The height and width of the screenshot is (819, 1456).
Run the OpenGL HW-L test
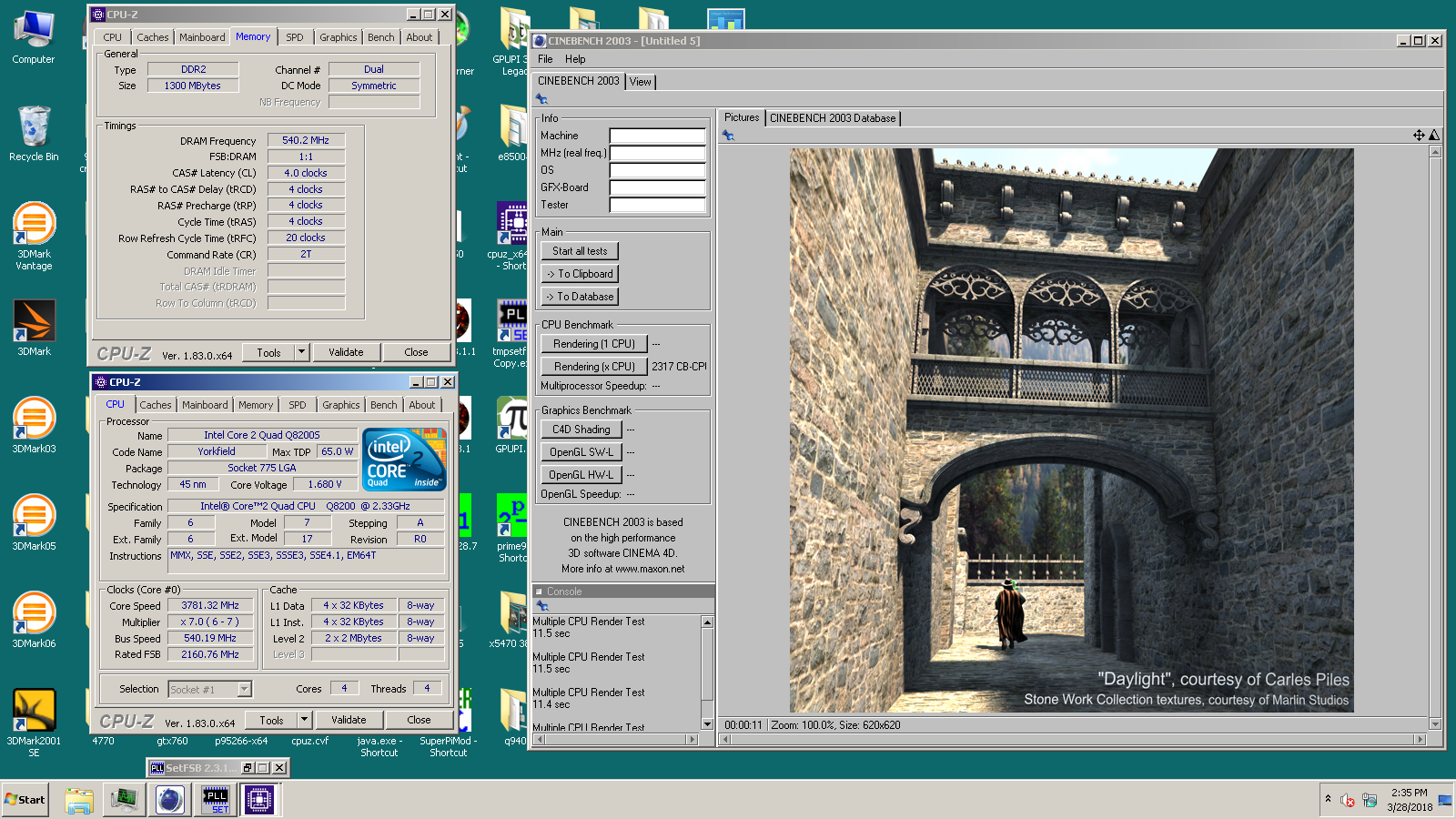pyautogui.click(x=581, y=475)
